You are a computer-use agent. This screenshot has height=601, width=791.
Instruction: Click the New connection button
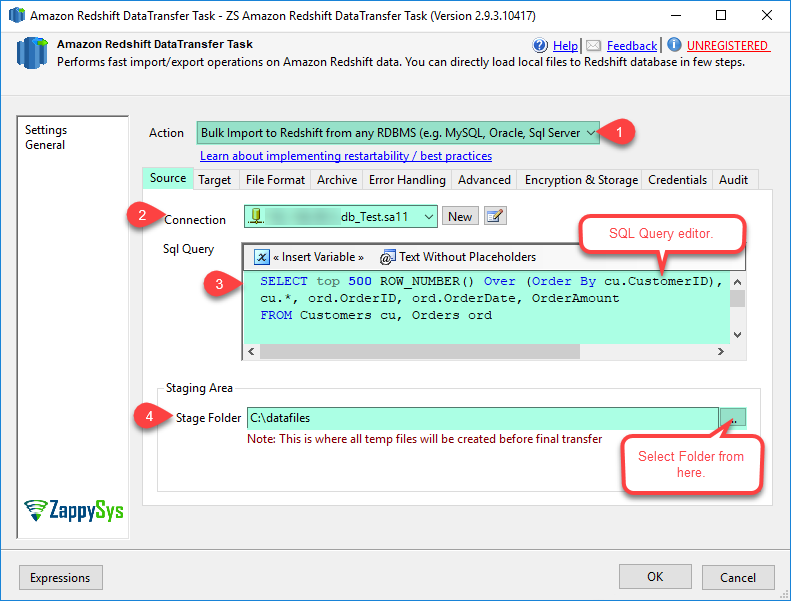(460, 216)
